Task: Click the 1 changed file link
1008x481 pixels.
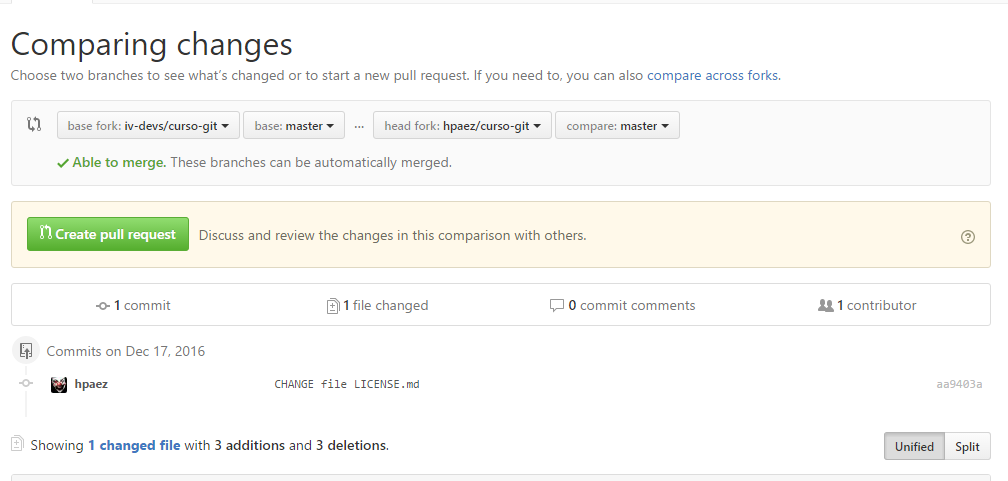Action: point(134,445)
